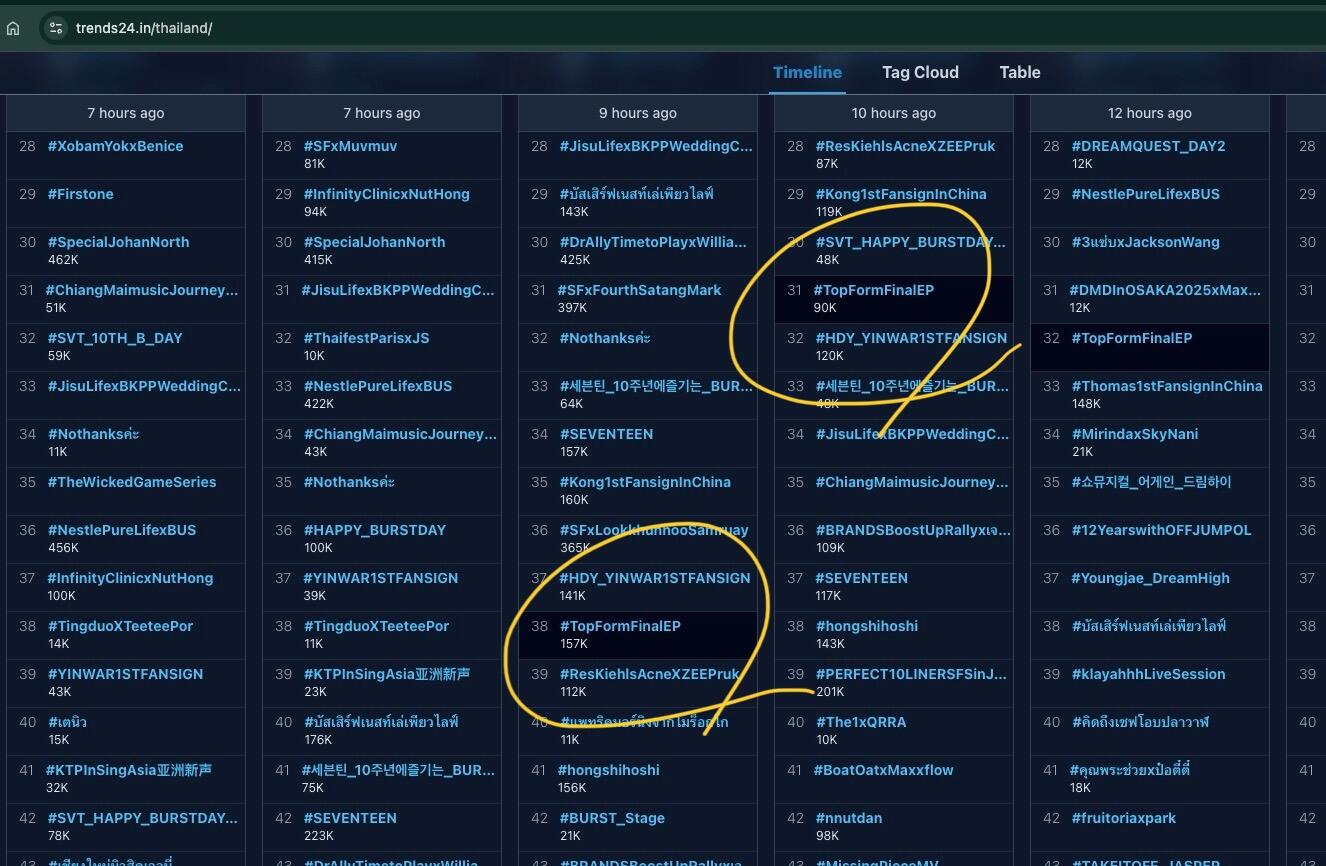Open #BRANDSBoostUpRallyx... ranked 36 in 10 hours ago column

point(913,530)
